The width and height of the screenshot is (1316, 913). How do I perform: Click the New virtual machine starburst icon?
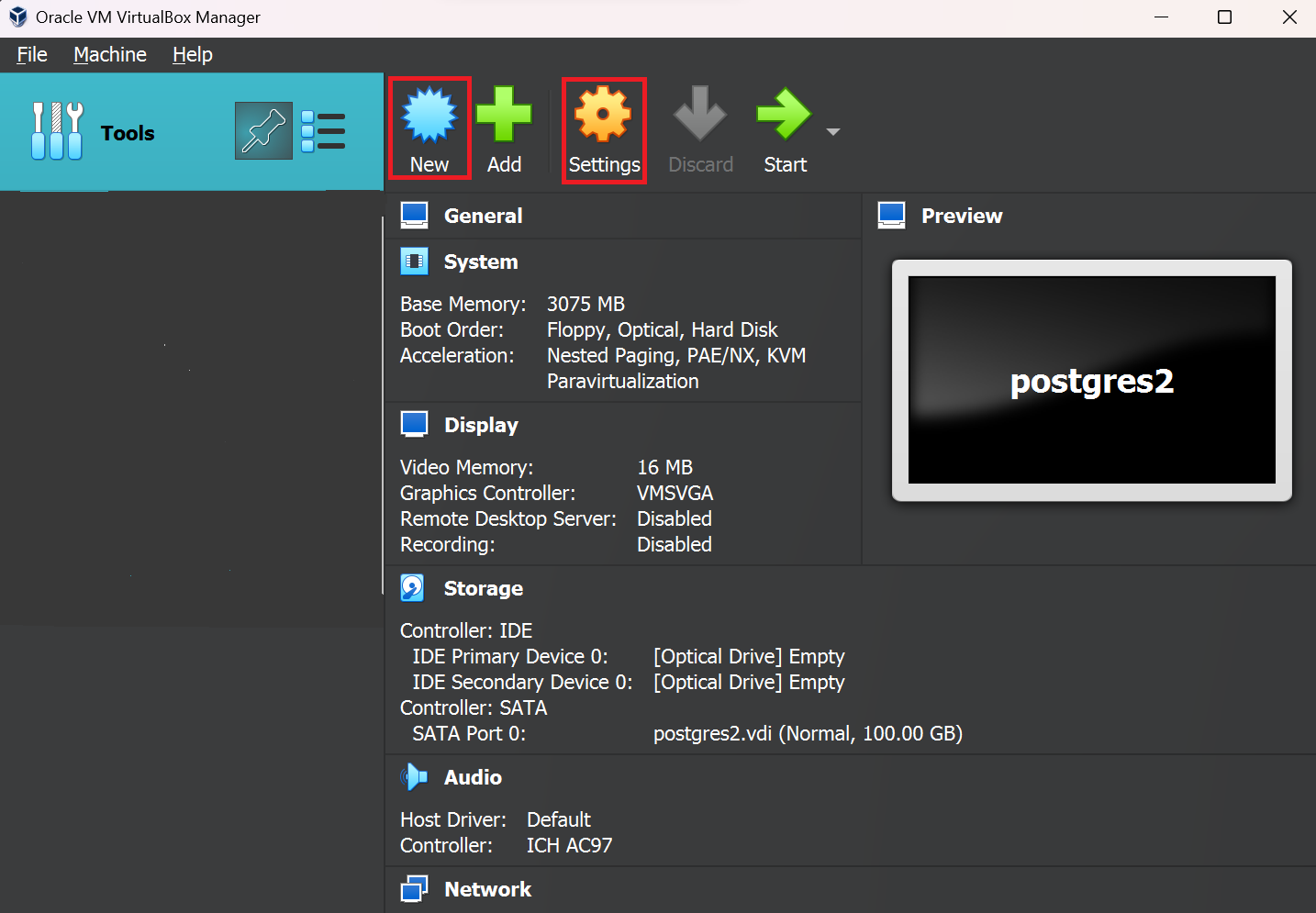click(429, 116)
